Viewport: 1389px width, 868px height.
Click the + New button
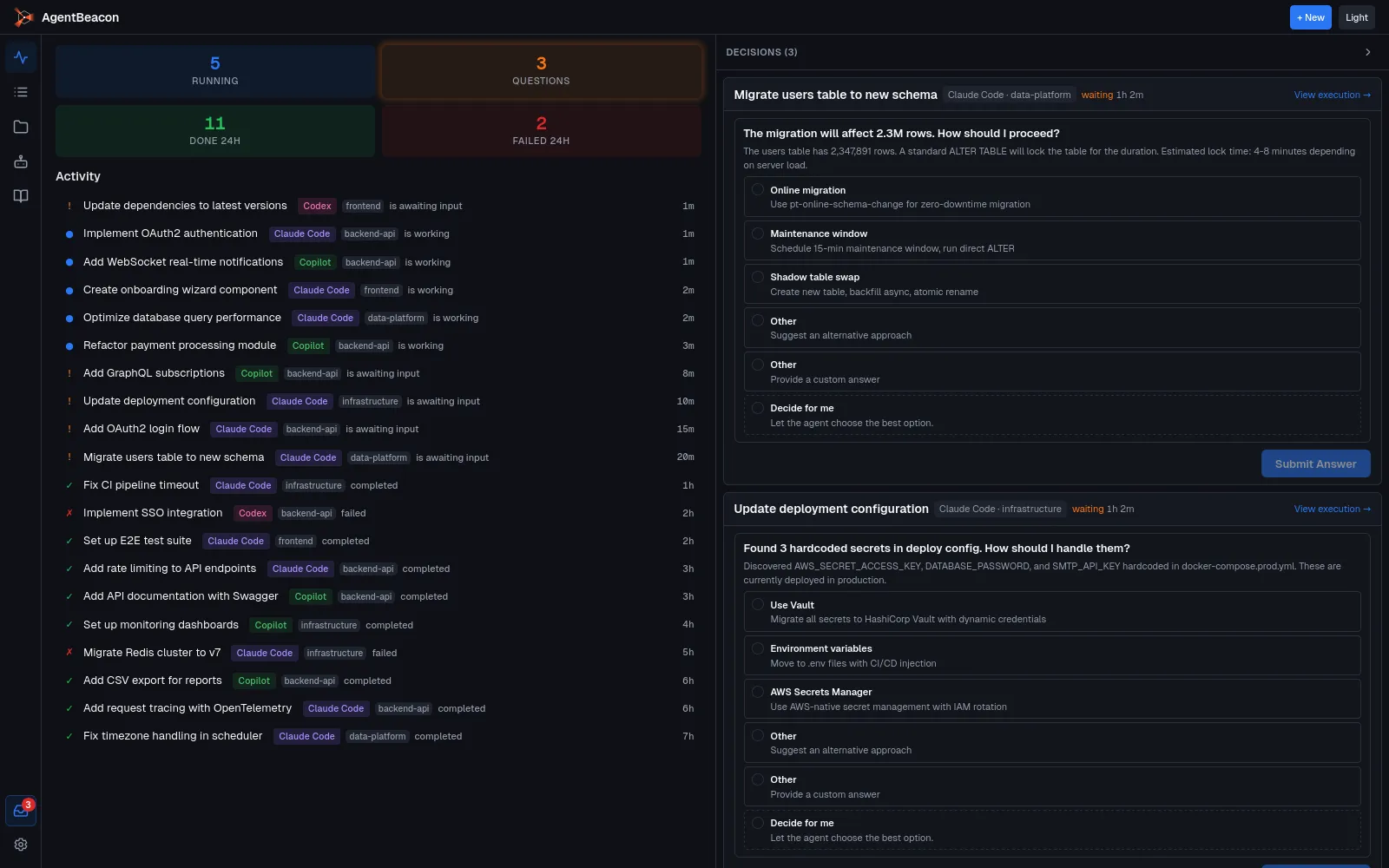(1310, 17)
